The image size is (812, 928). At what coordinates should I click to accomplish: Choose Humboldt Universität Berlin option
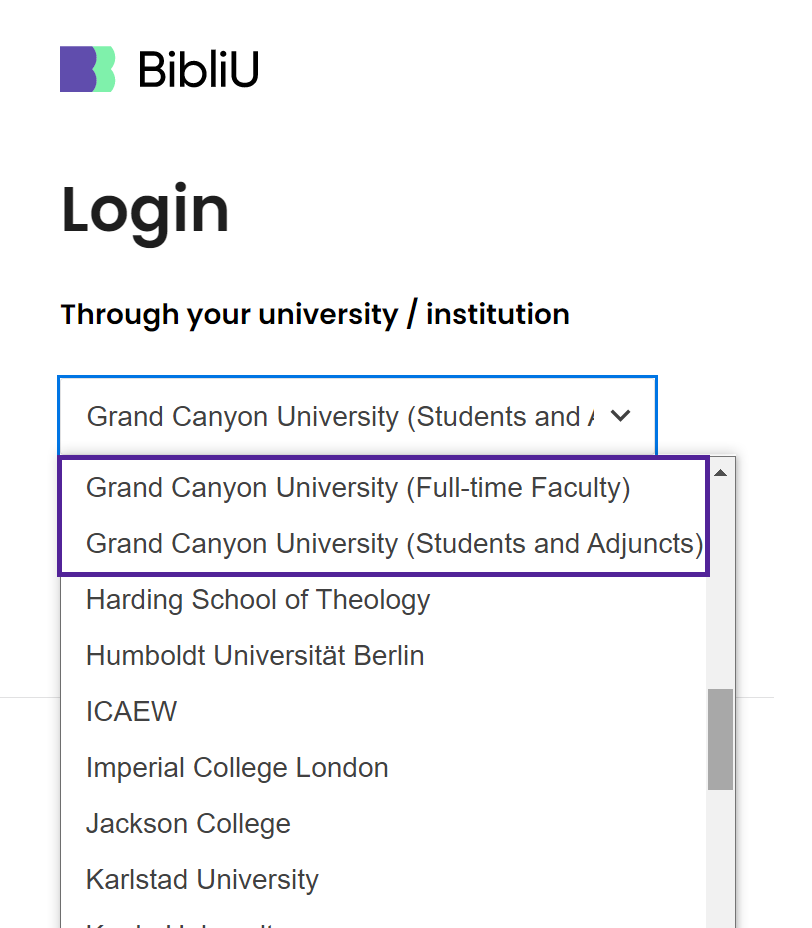coord(384,656)
